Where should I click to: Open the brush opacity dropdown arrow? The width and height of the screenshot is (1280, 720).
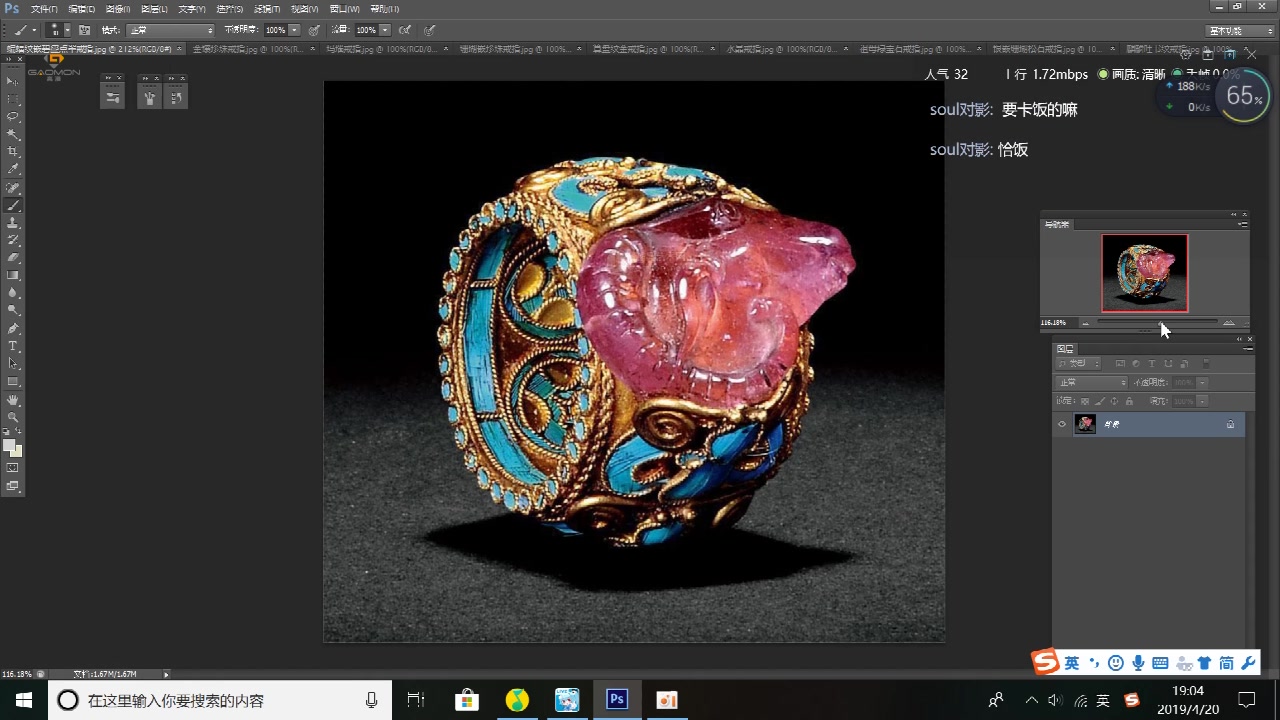click(295, 31)
